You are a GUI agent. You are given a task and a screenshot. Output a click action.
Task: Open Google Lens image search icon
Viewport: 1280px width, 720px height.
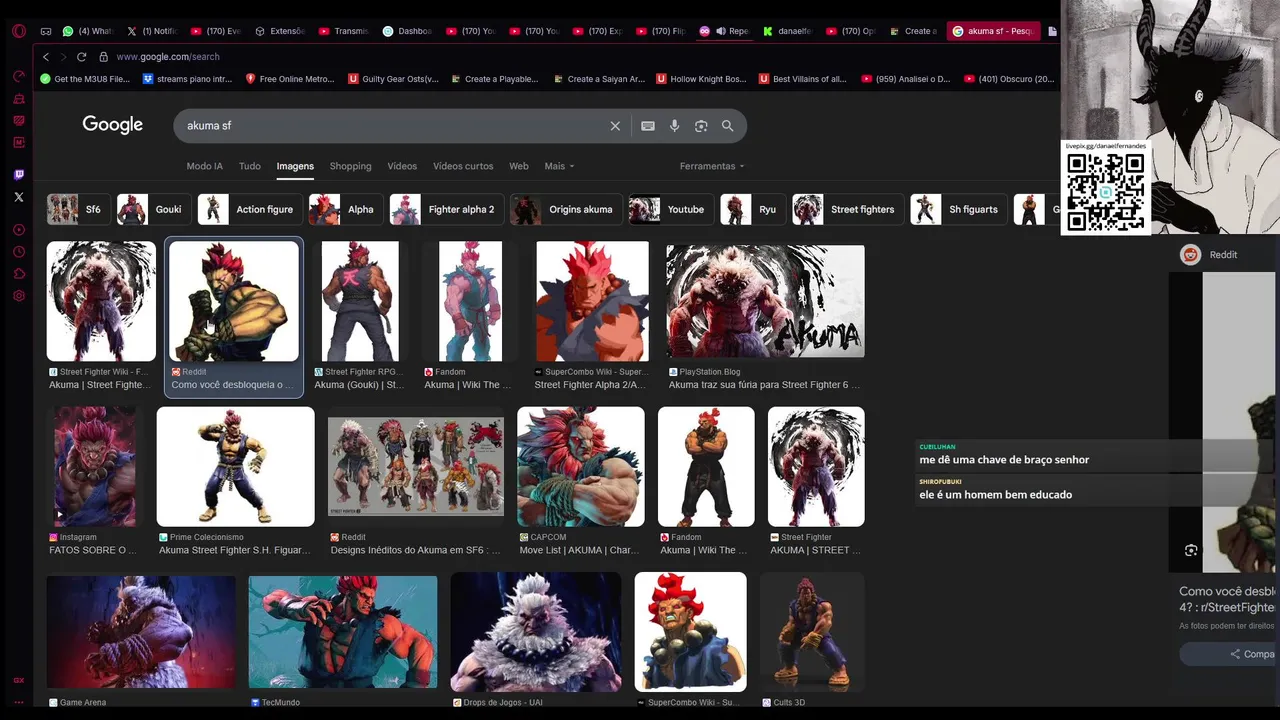701,126
